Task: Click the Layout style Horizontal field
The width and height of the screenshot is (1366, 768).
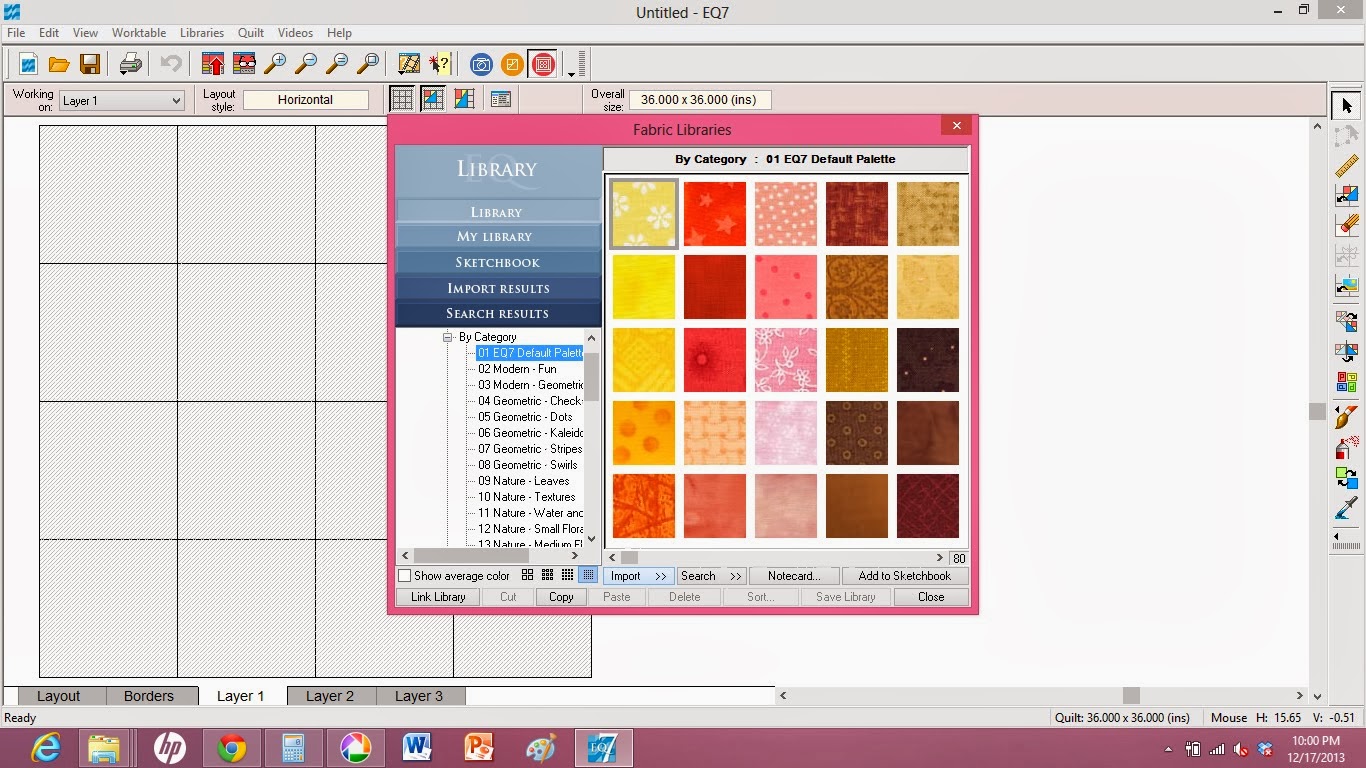Action: (306, 100)
